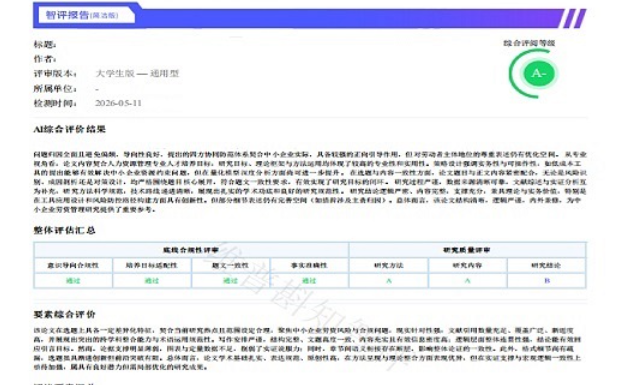Click the green A- overall grade badge

[x=539, y=73]
